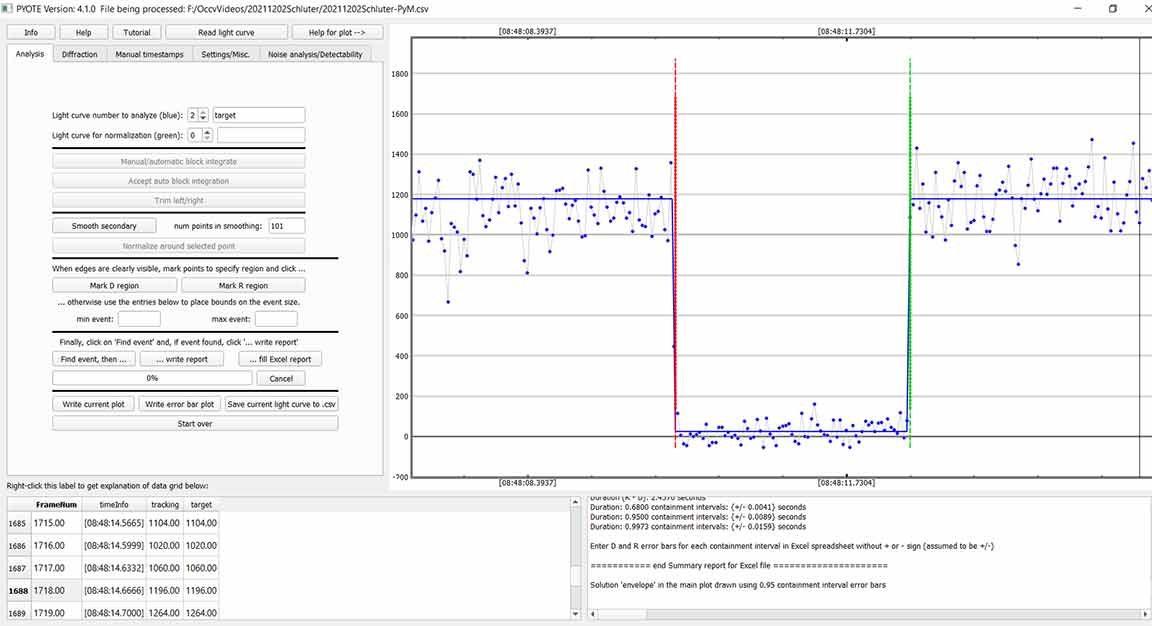Increase the light curve number to analyze

[204, 112]
